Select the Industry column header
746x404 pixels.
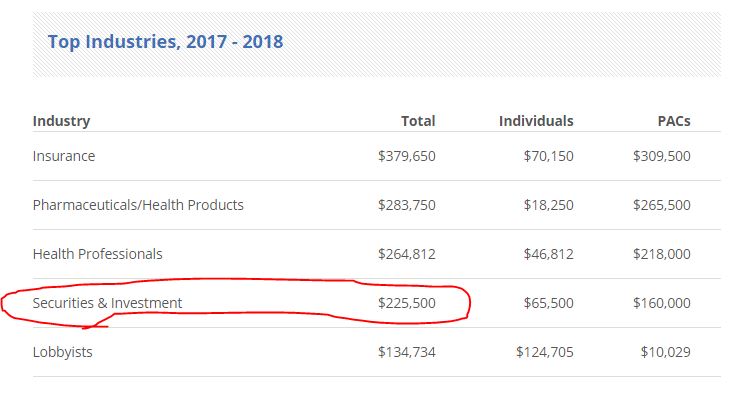61,121
